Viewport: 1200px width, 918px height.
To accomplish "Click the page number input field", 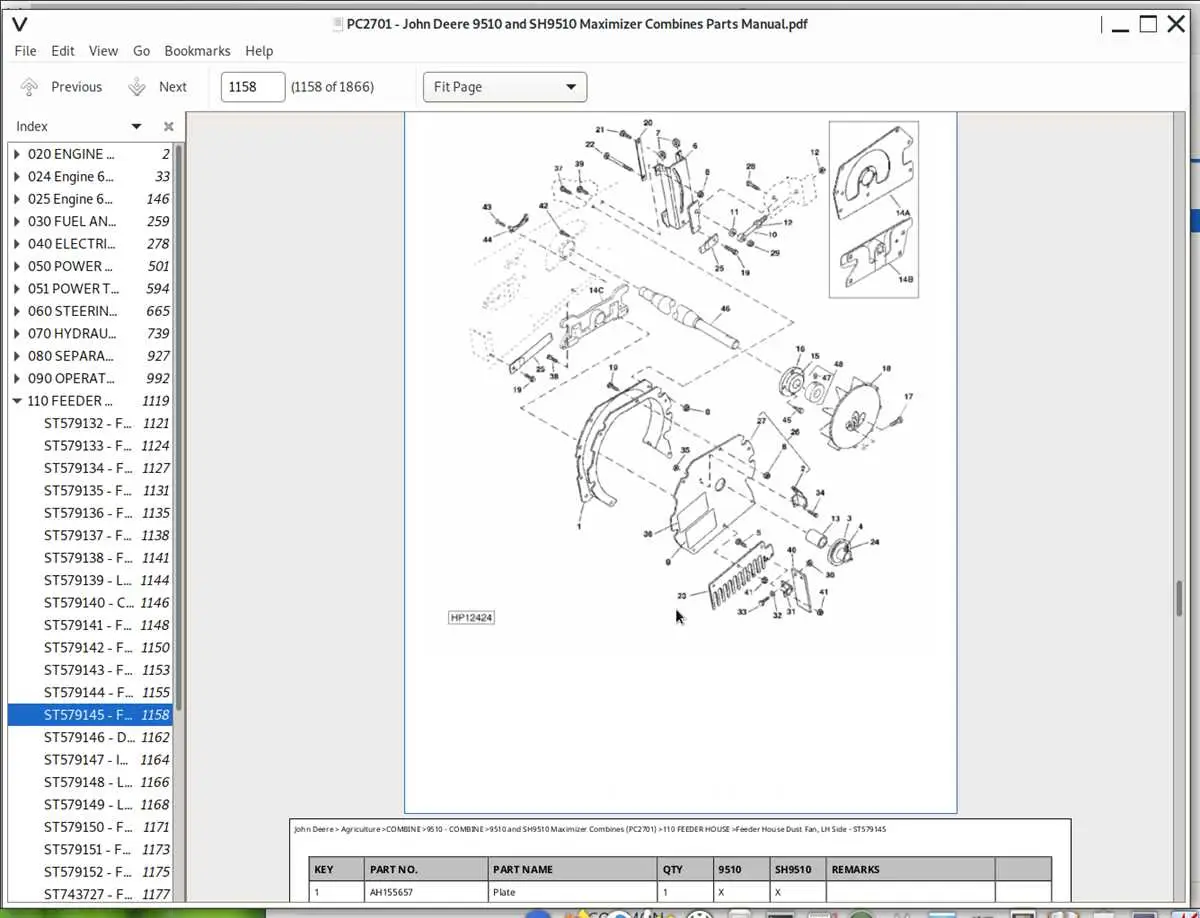I will (253, 87).
